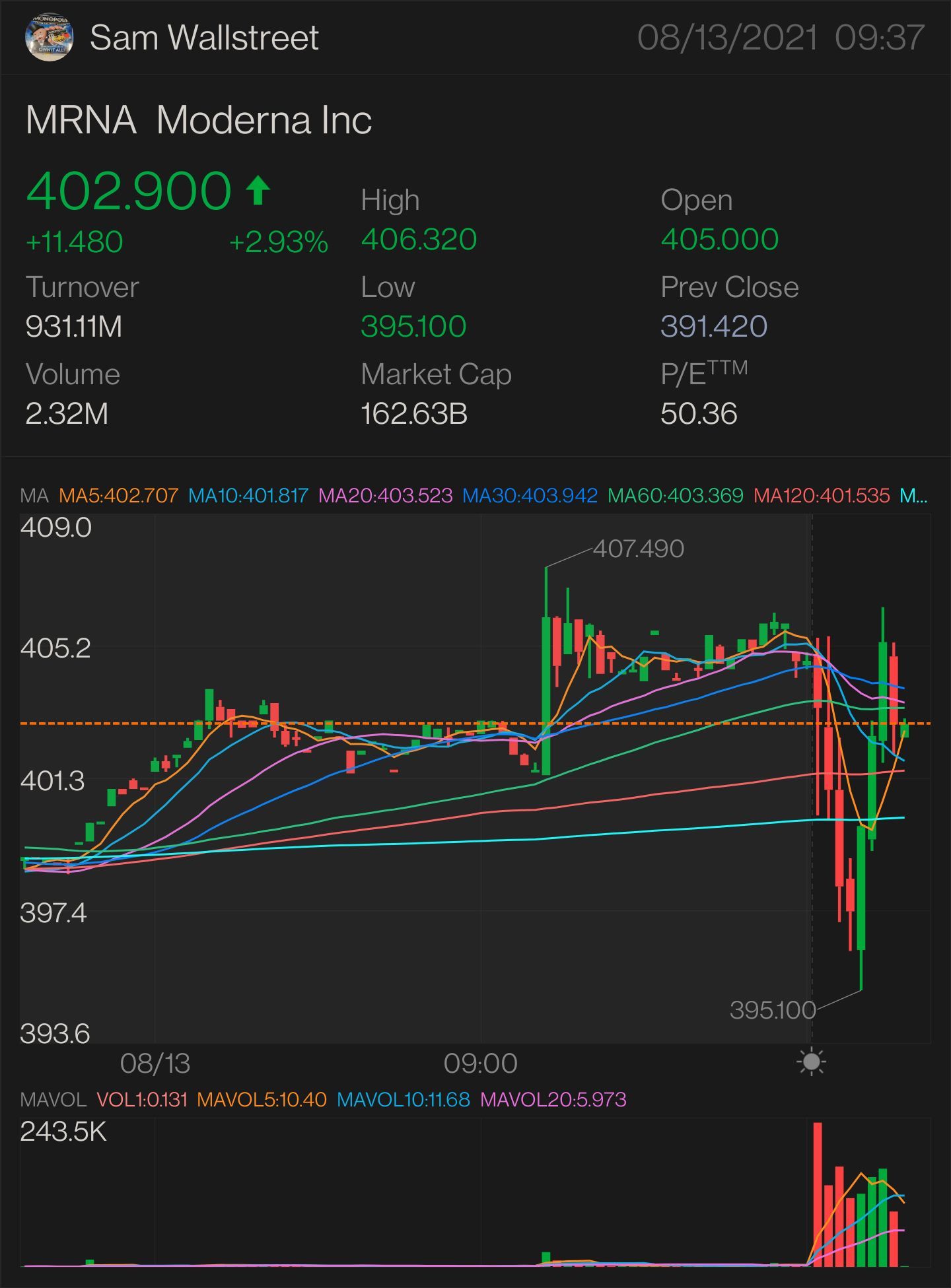This screenshot has height=1288, width=951.
Task: Click the 393.6 price axis label
Action: point(55,1034)
